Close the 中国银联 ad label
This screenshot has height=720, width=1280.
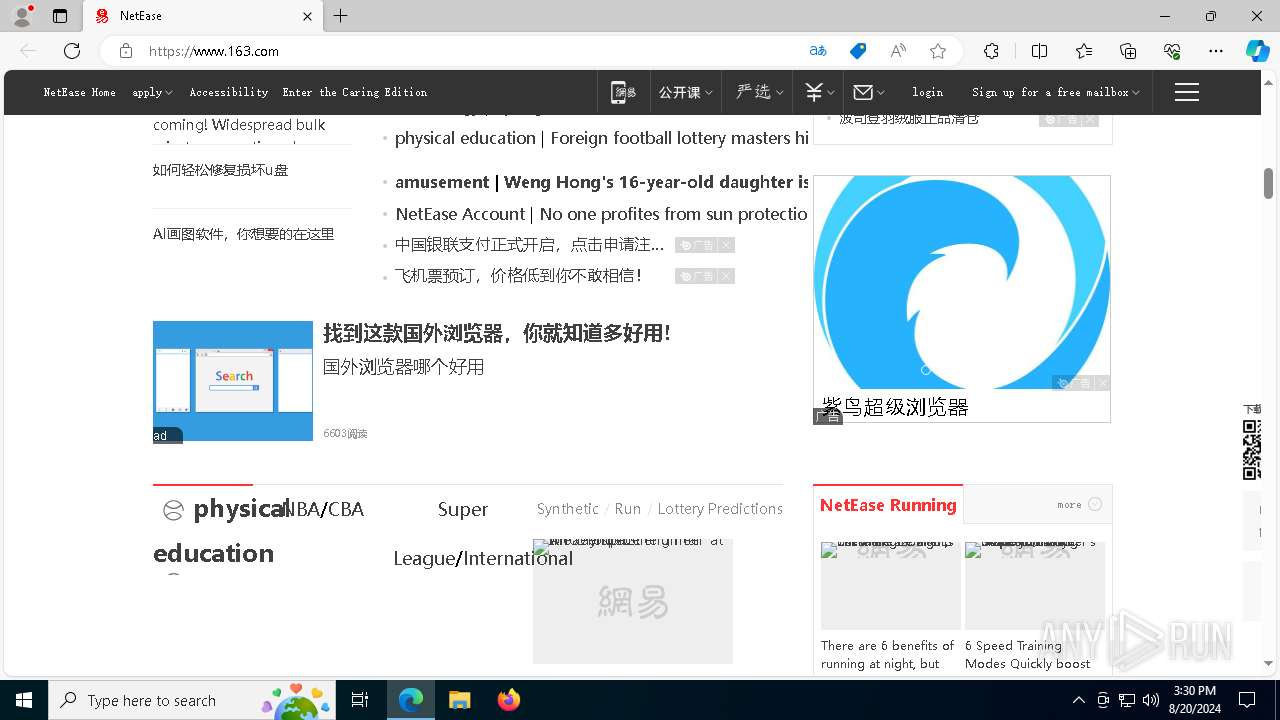[x=726, y=245]
